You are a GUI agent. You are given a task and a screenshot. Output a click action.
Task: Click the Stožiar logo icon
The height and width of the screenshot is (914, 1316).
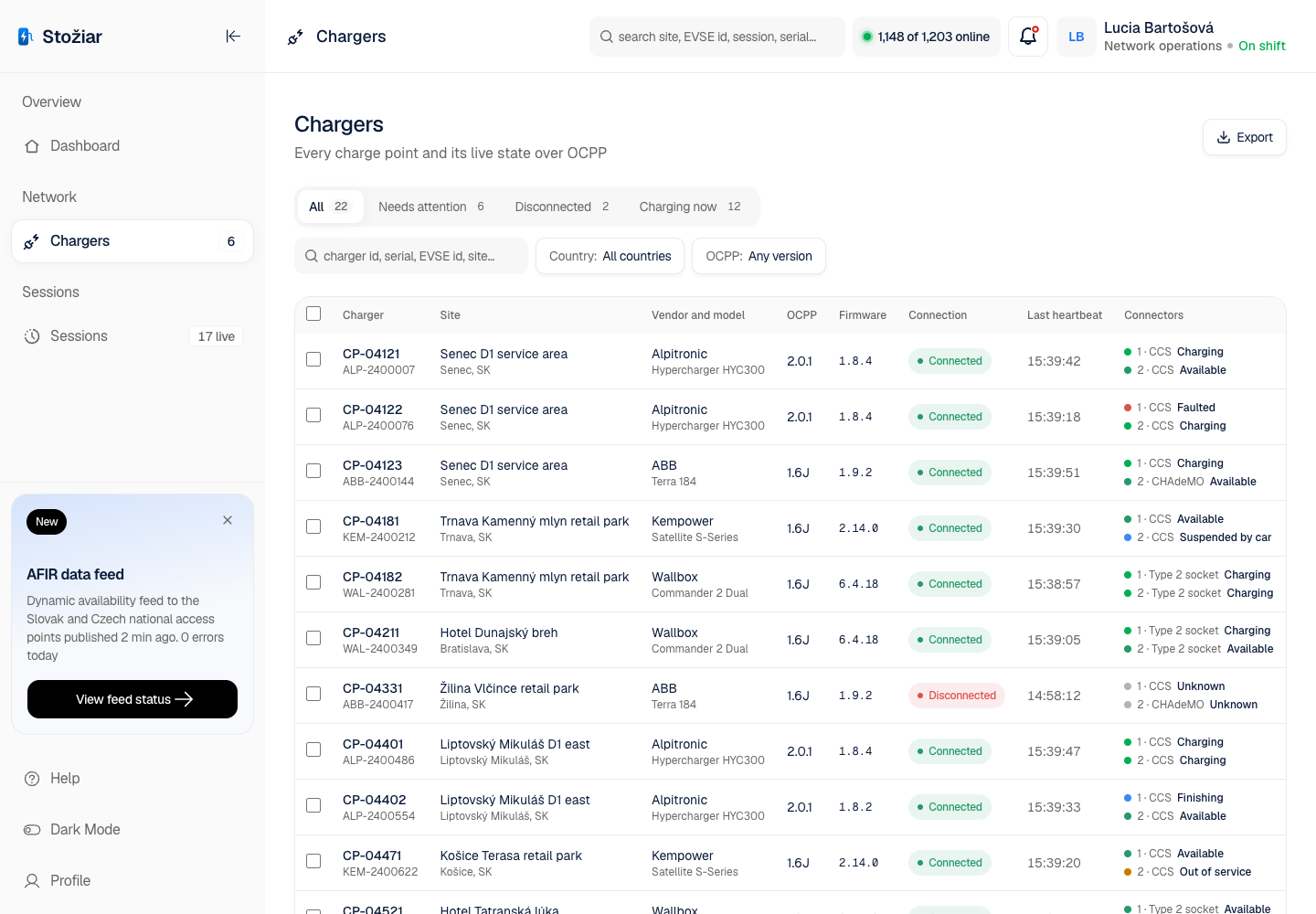click(26, 37)
